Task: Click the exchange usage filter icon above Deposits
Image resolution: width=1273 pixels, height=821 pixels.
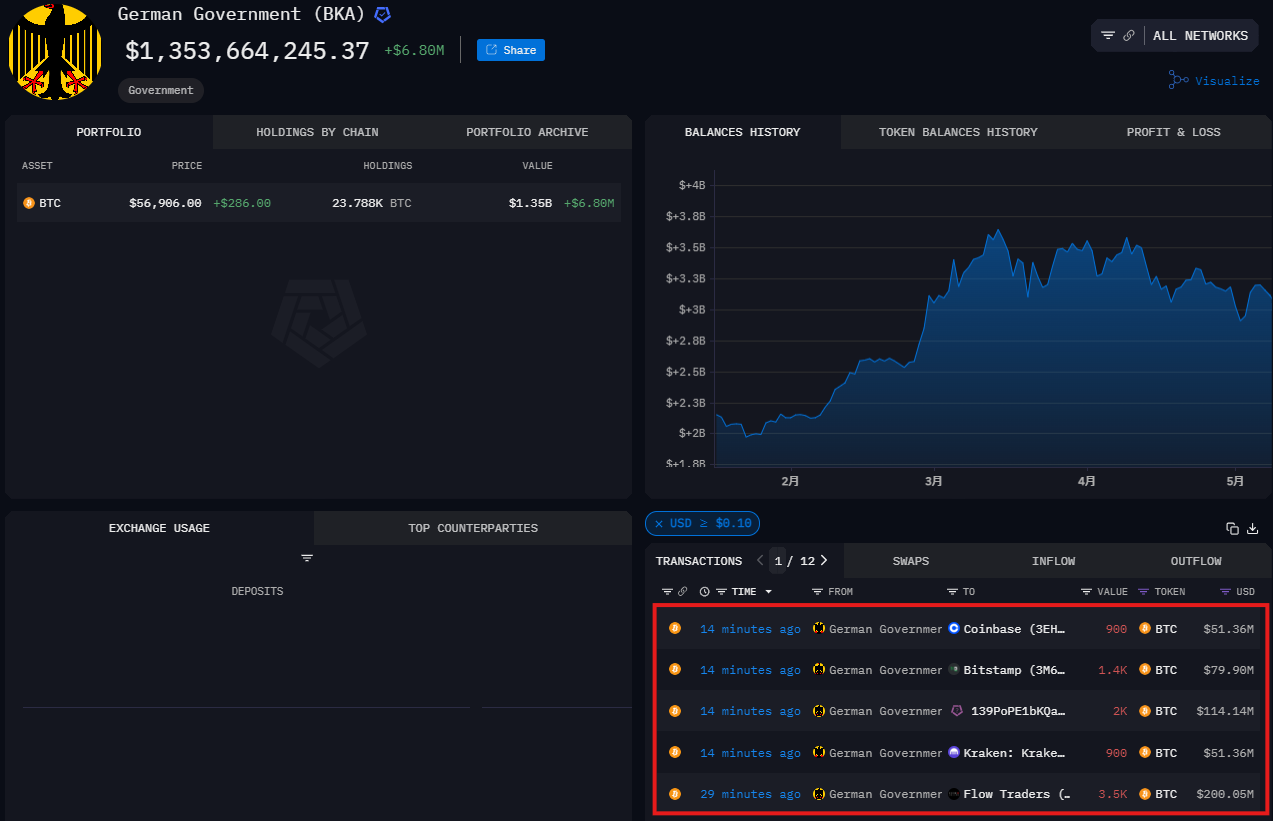Action: 307,558
